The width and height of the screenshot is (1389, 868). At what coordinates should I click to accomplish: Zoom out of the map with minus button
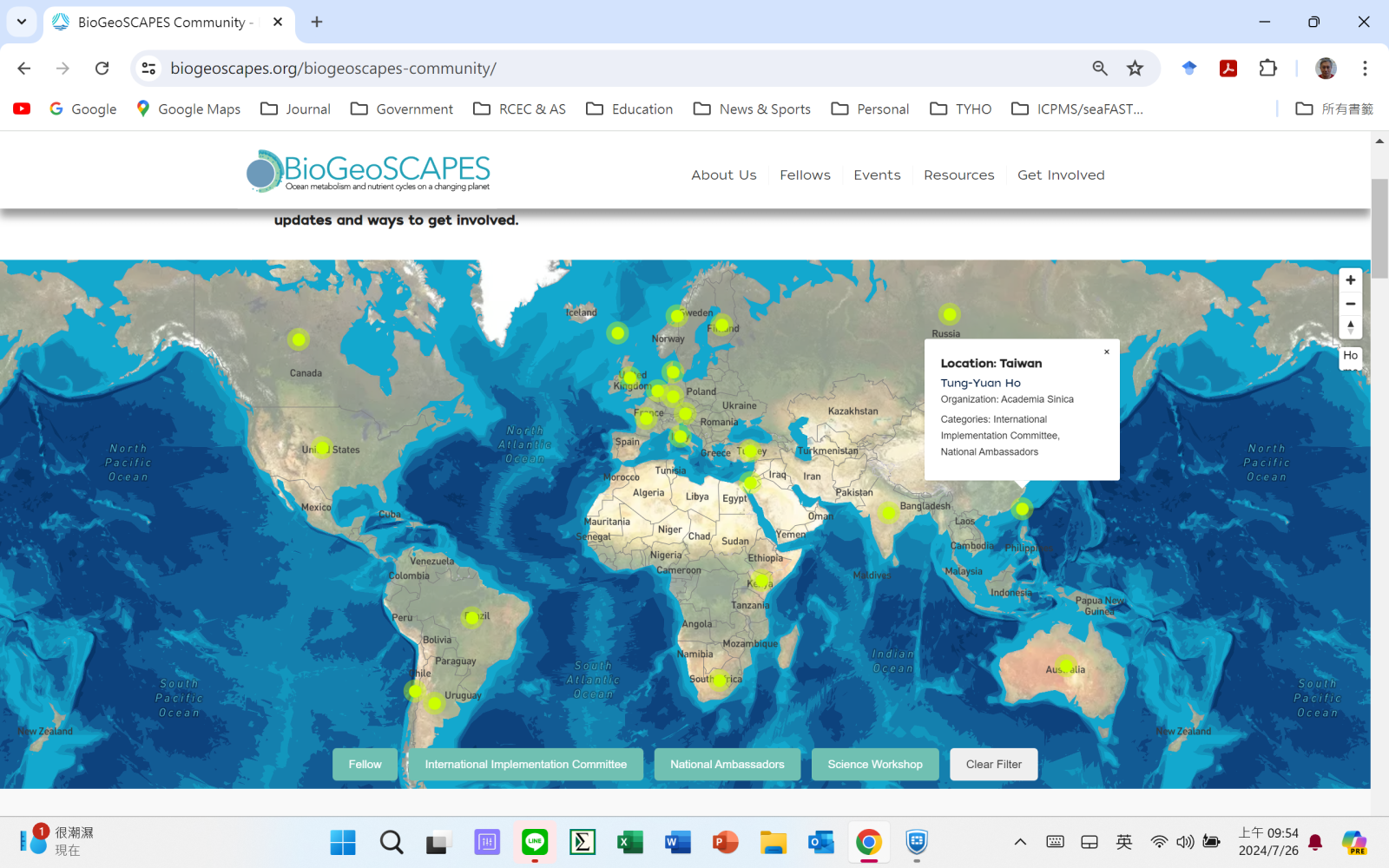tap(1350, 304)
